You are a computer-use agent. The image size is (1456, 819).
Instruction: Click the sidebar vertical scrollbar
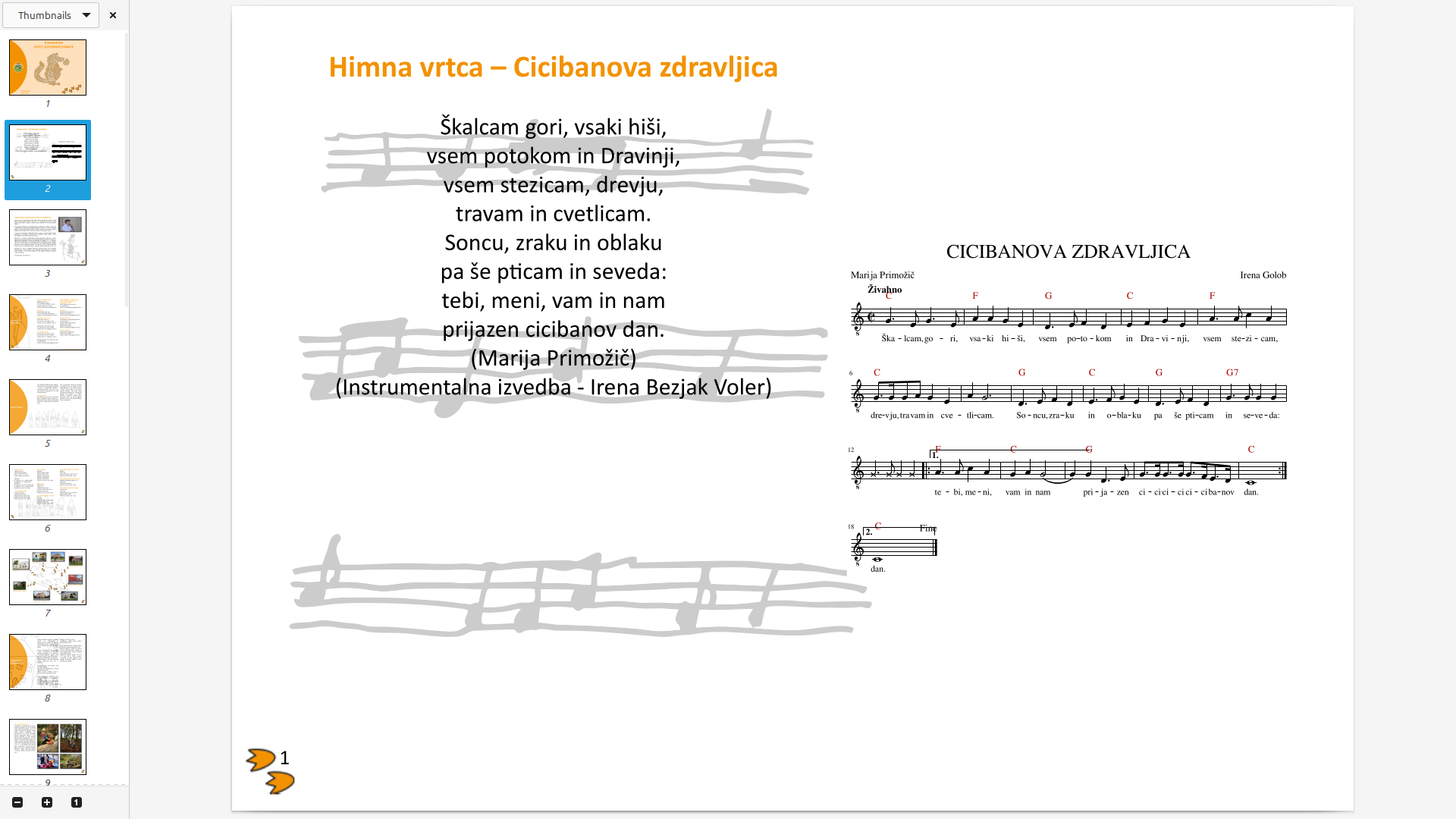click(127, 170)
